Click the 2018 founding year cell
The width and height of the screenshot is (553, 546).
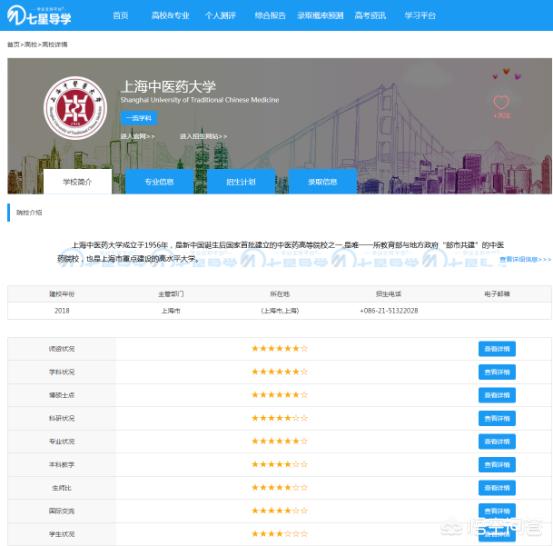pos(62,311)
